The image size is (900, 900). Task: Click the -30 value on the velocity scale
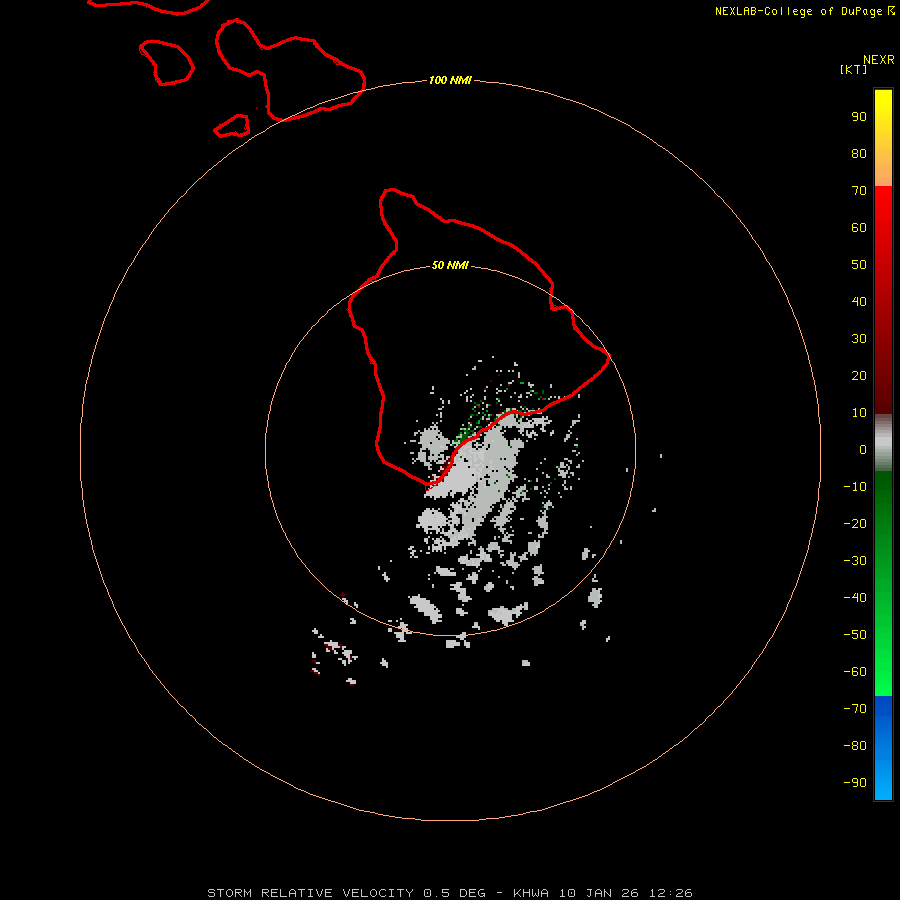click(x=855, y=561)
